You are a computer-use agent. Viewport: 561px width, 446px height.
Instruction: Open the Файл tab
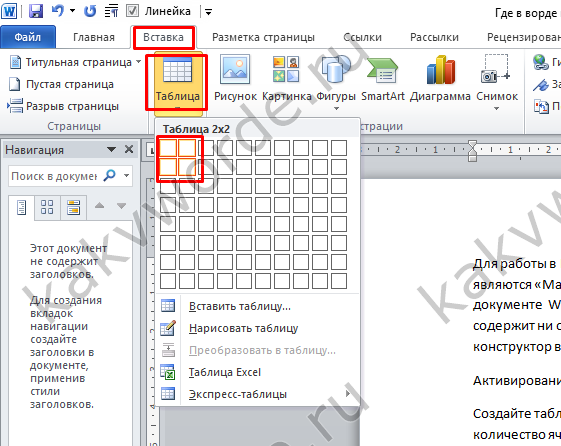(28, 37)
